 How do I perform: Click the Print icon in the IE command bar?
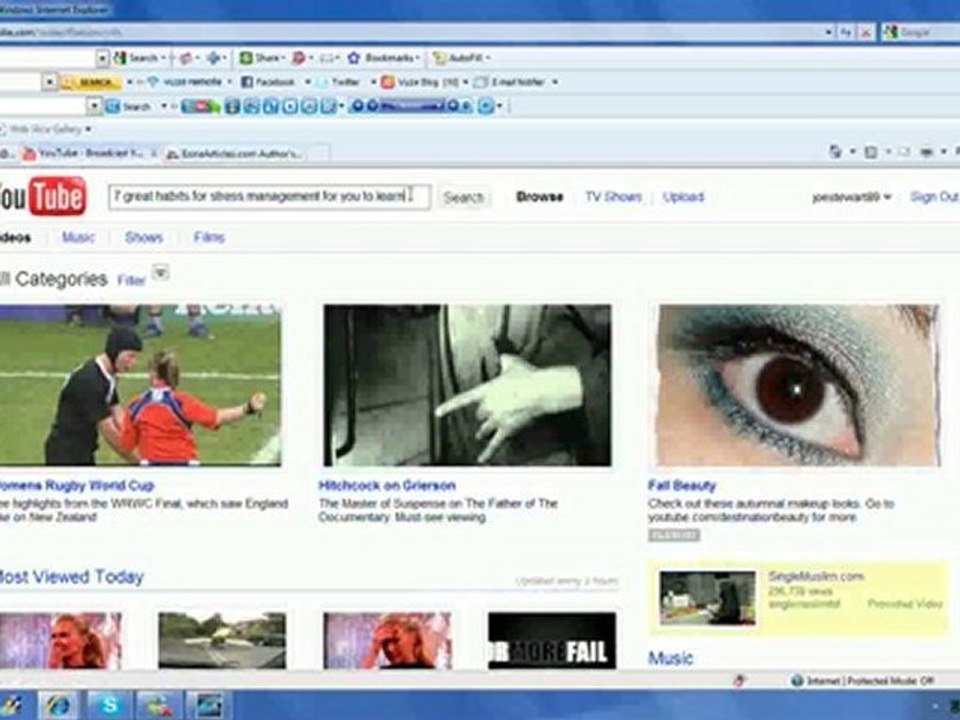(926, 151)
